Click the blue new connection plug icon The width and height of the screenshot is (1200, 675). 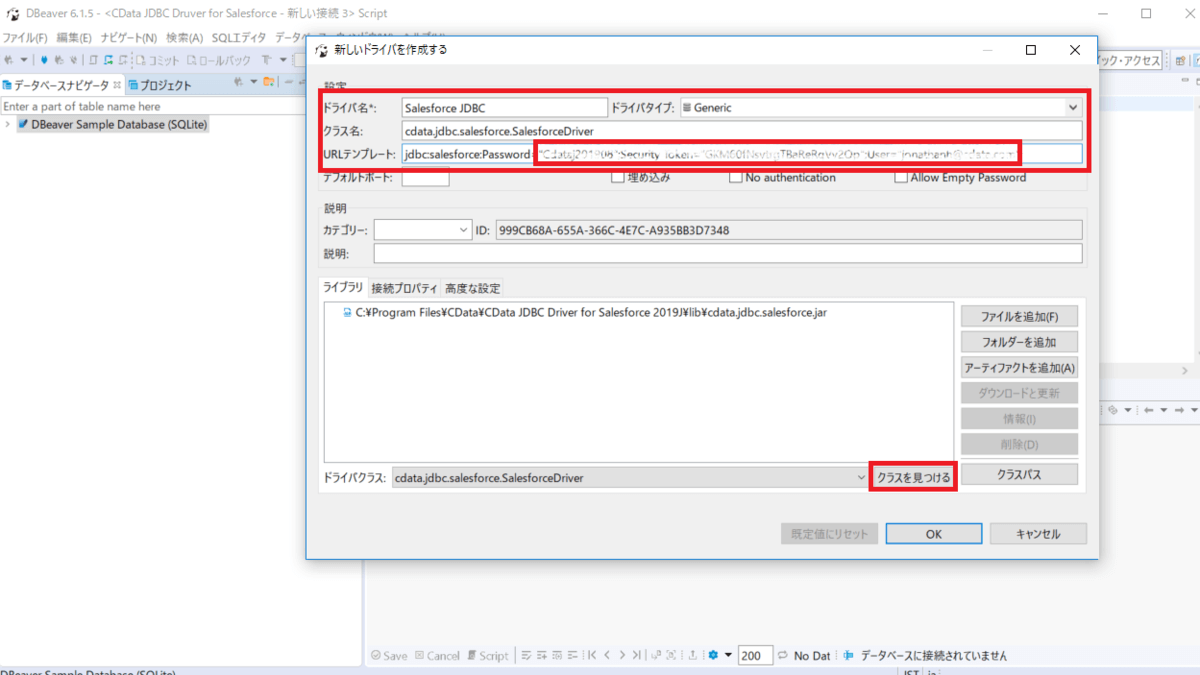(44, 60)
